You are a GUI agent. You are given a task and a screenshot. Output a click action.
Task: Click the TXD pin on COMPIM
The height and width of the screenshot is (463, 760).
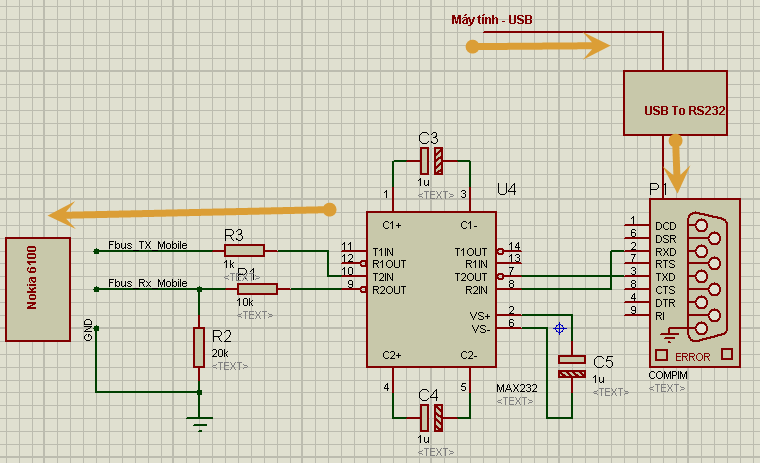click(665, 277)
